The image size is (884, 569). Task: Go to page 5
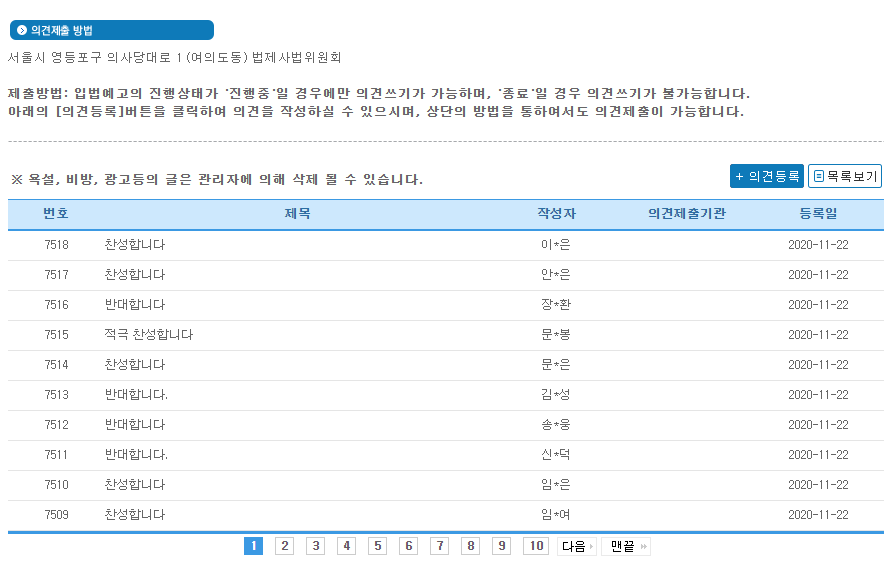(377, 546)
